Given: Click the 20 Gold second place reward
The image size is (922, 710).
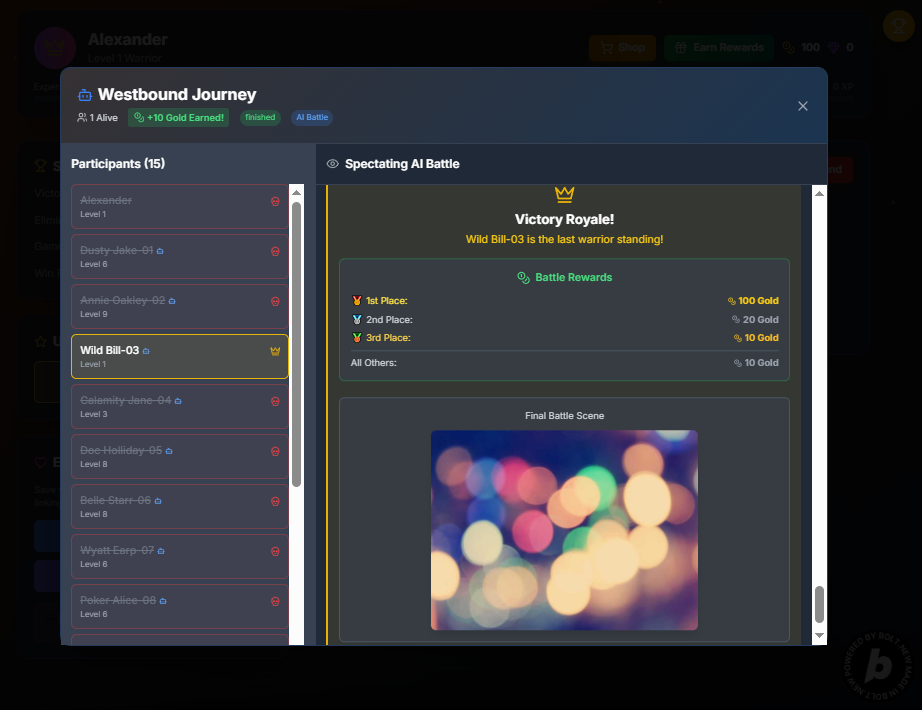Looking at the screenshot, I should pyautogui.click(x=755, y=319).
